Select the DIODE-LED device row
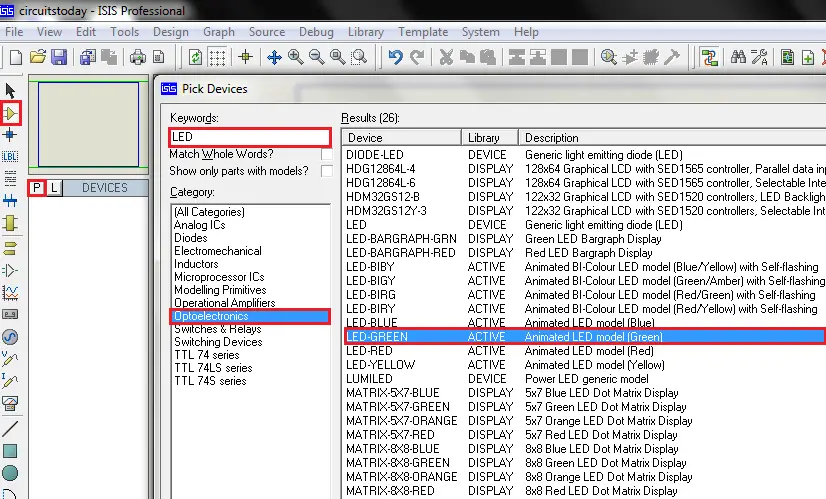The height and width of the screenshot is (499, 826). pyautogui.click(x=585, y=155)
